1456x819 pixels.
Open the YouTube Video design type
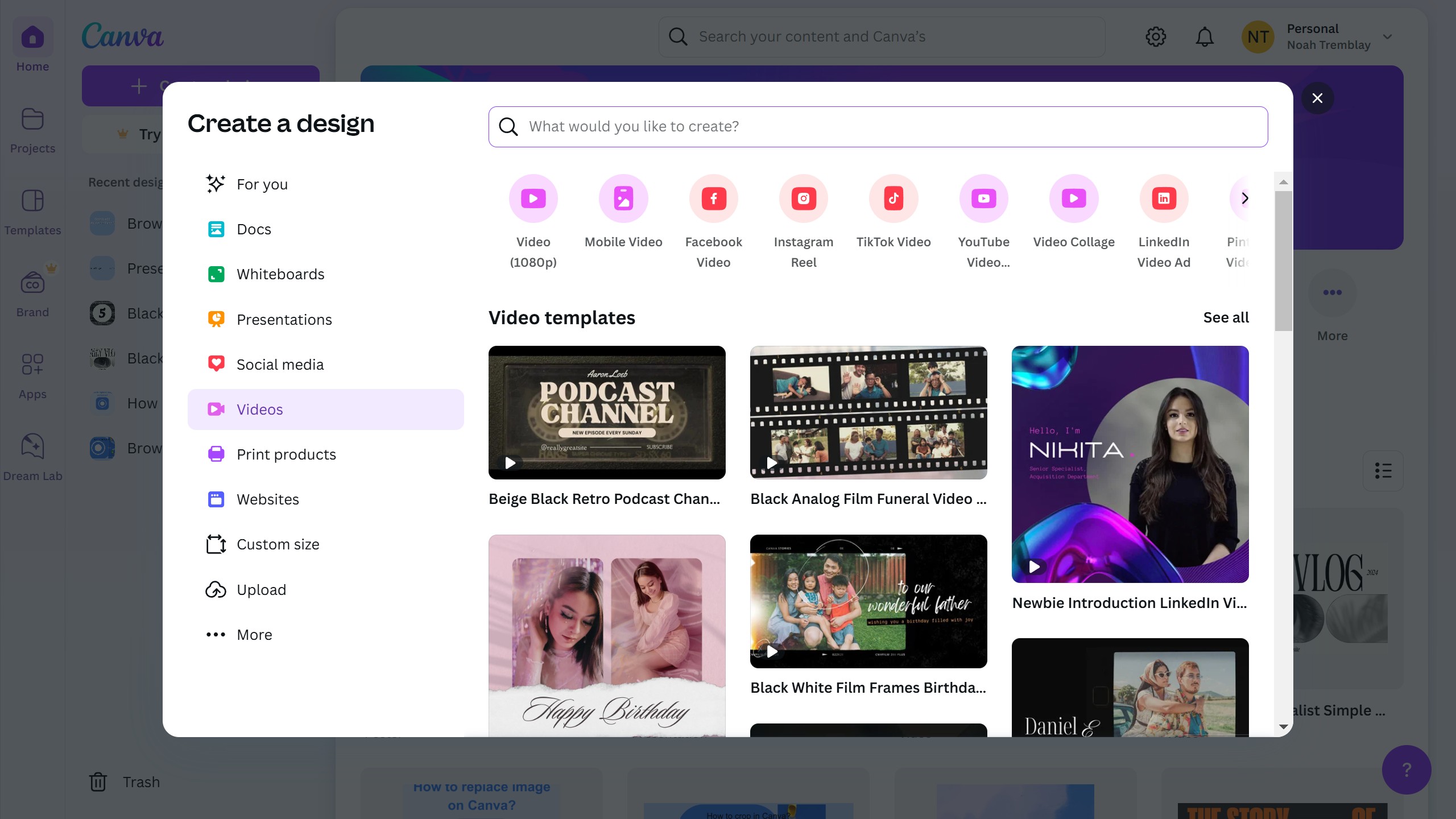pos(983,198)
